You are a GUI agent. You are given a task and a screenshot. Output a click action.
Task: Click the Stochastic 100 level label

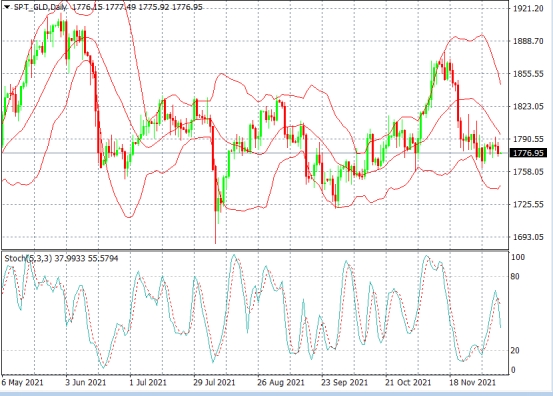pos(518,257)
